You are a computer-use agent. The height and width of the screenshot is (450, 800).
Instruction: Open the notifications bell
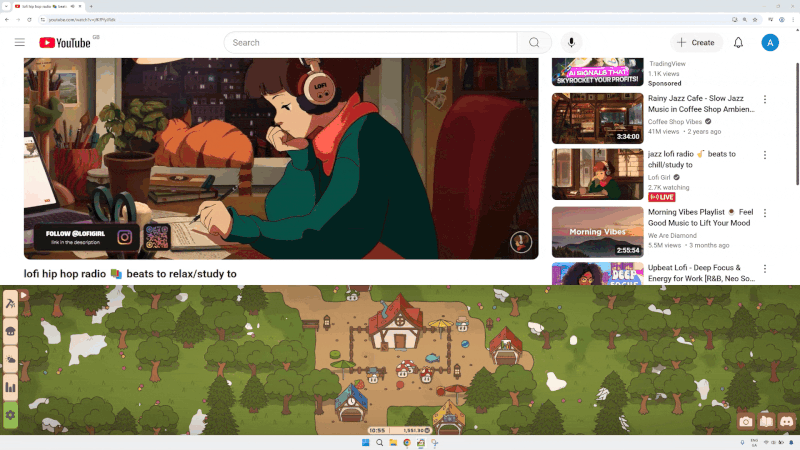click(738, 43)
